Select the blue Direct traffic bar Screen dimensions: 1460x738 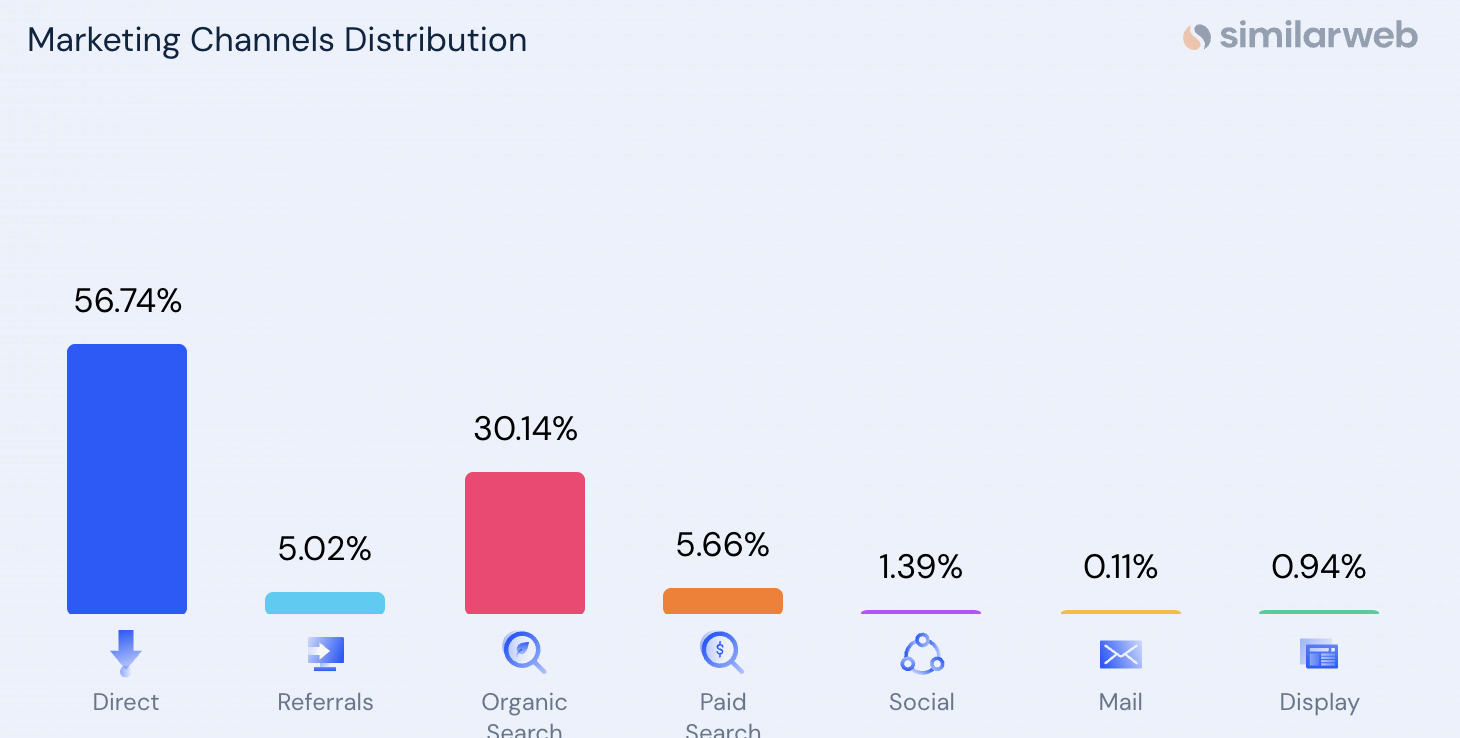tap(127, 479)
